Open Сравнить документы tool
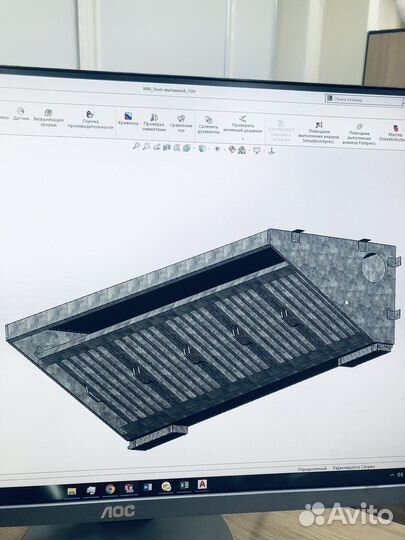 [208, 125]
